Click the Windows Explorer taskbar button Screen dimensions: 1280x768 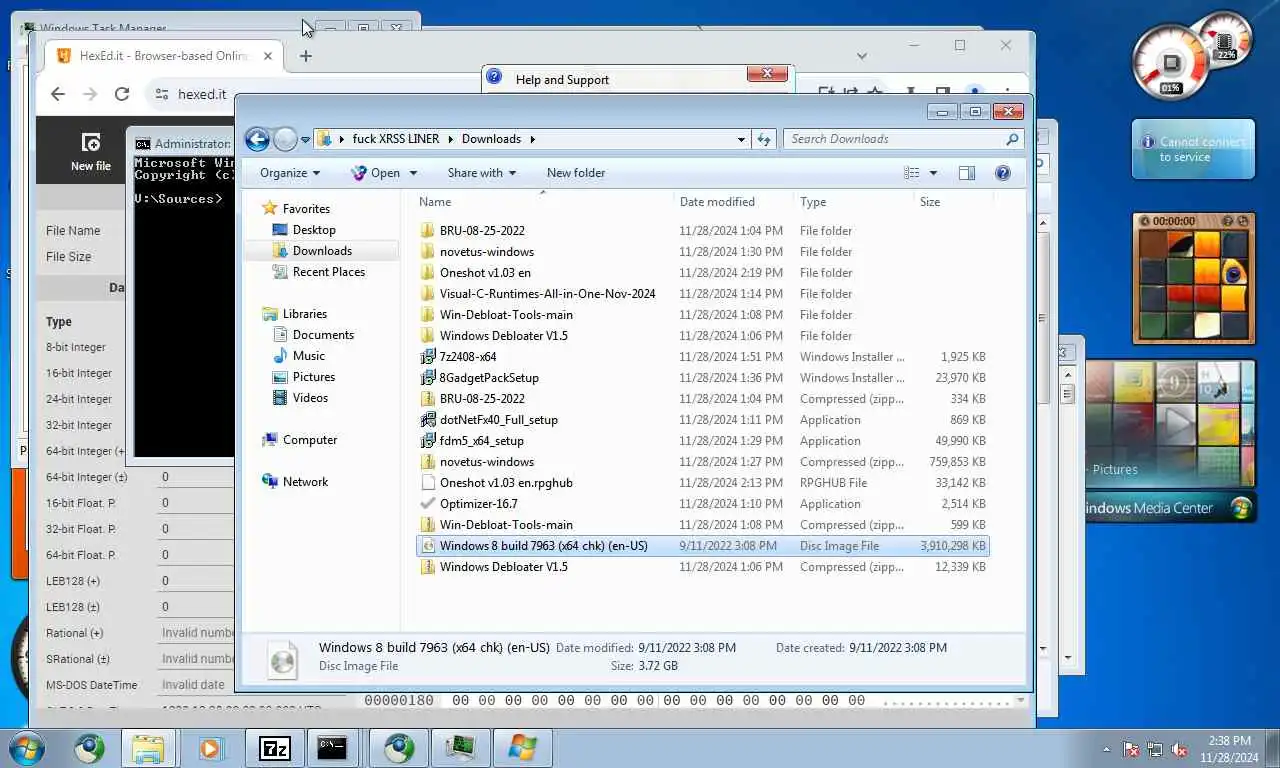tap(148, 748)
